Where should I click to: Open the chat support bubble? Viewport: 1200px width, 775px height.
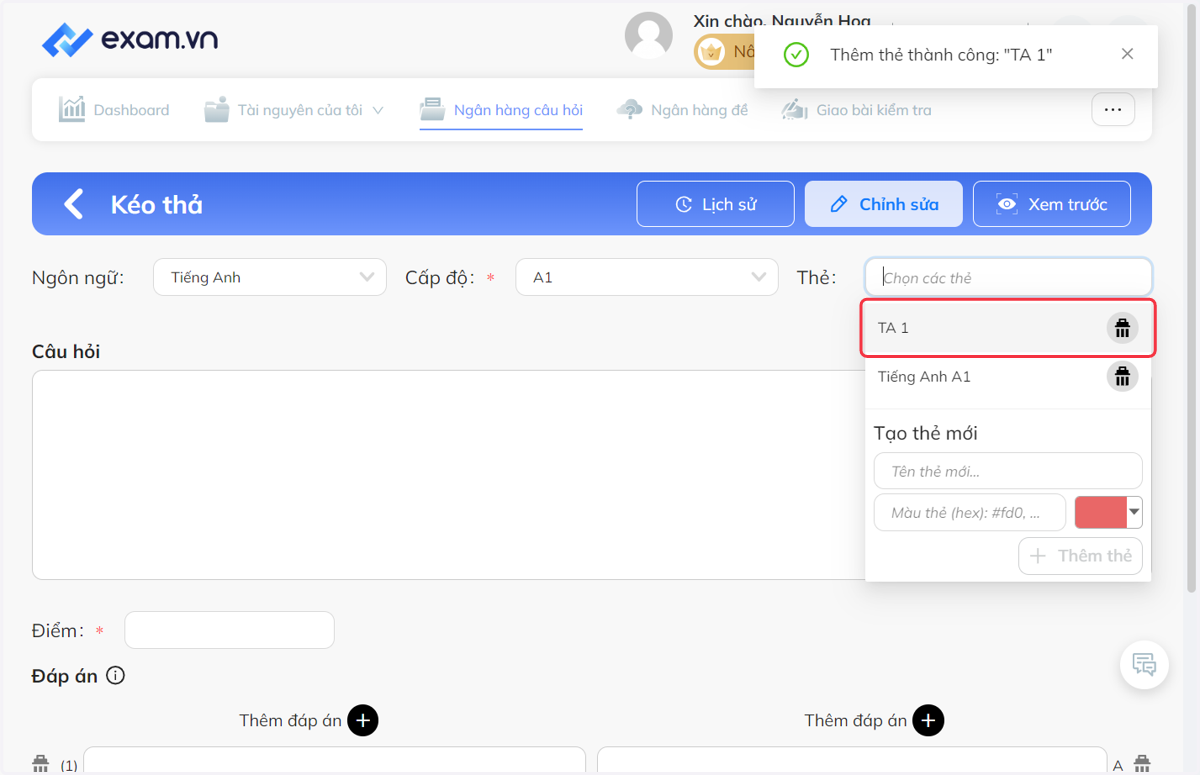pos(1144,665)
